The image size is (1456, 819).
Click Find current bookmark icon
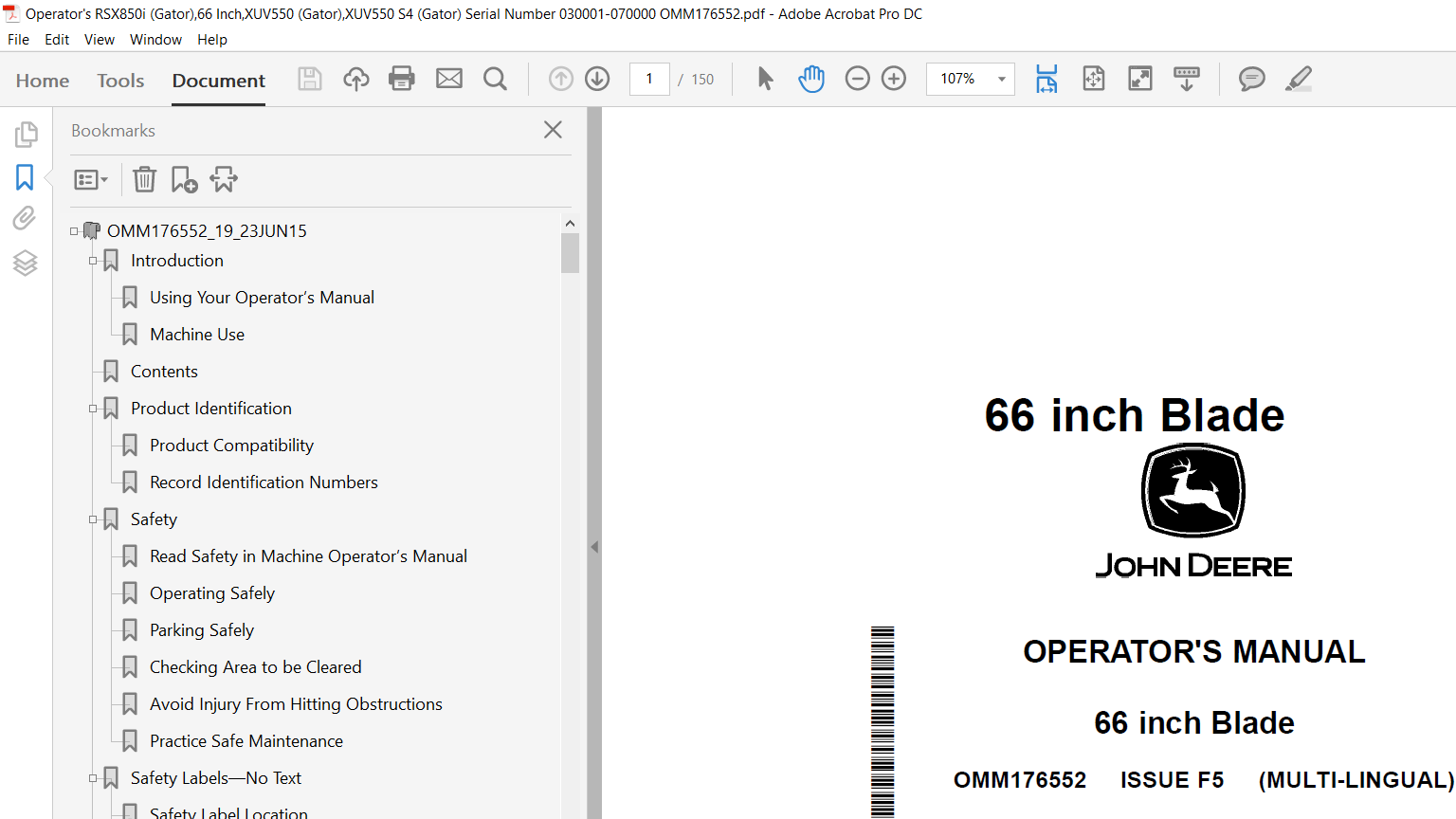click(224, 179)
